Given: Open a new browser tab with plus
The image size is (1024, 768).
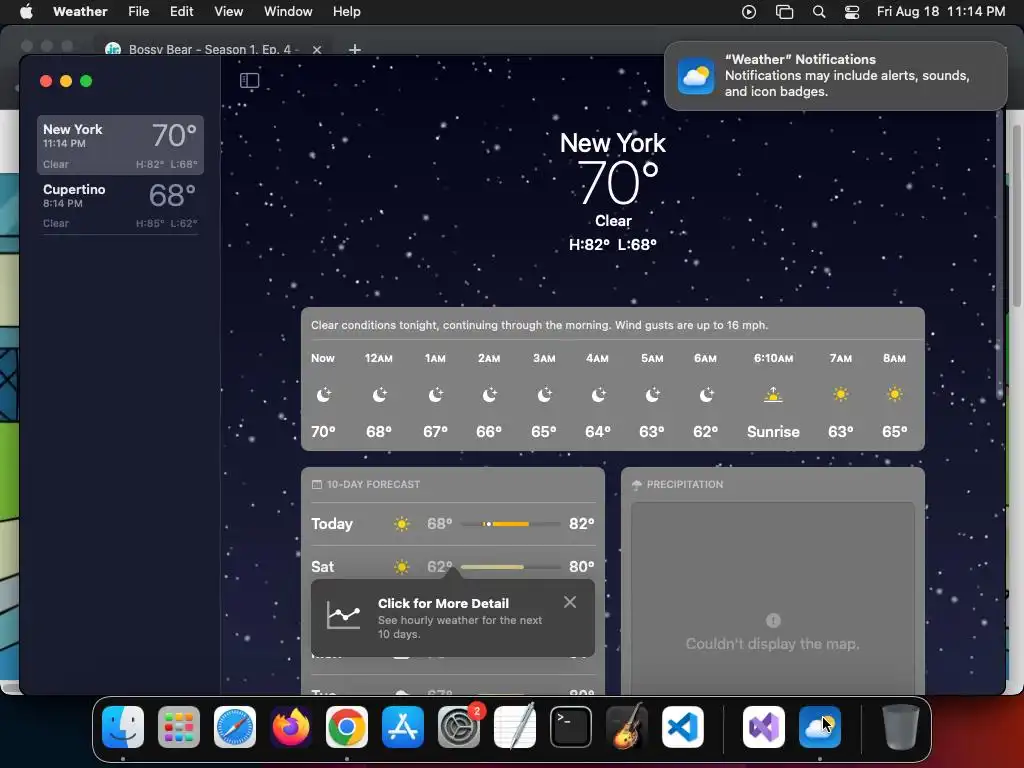Looking at the screenshot, I should [355, 49].
